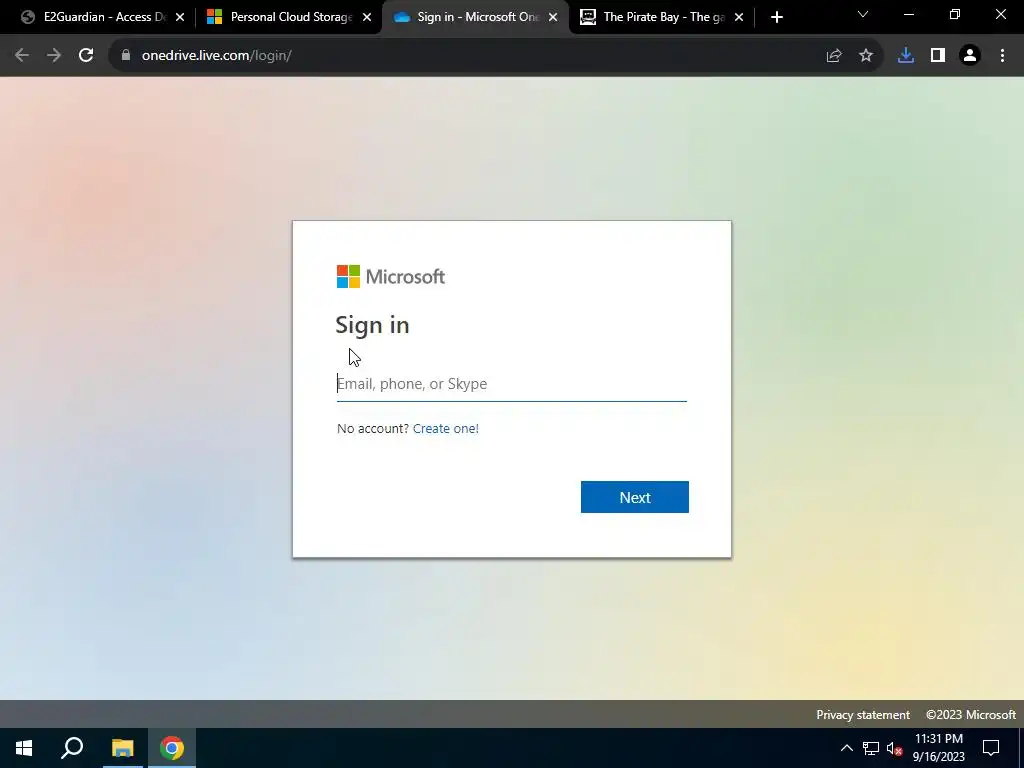The width and height of the screenshot is (1024, 768).
Task: Open File Explorer from taskbar
Action: (x=122, y=748)
